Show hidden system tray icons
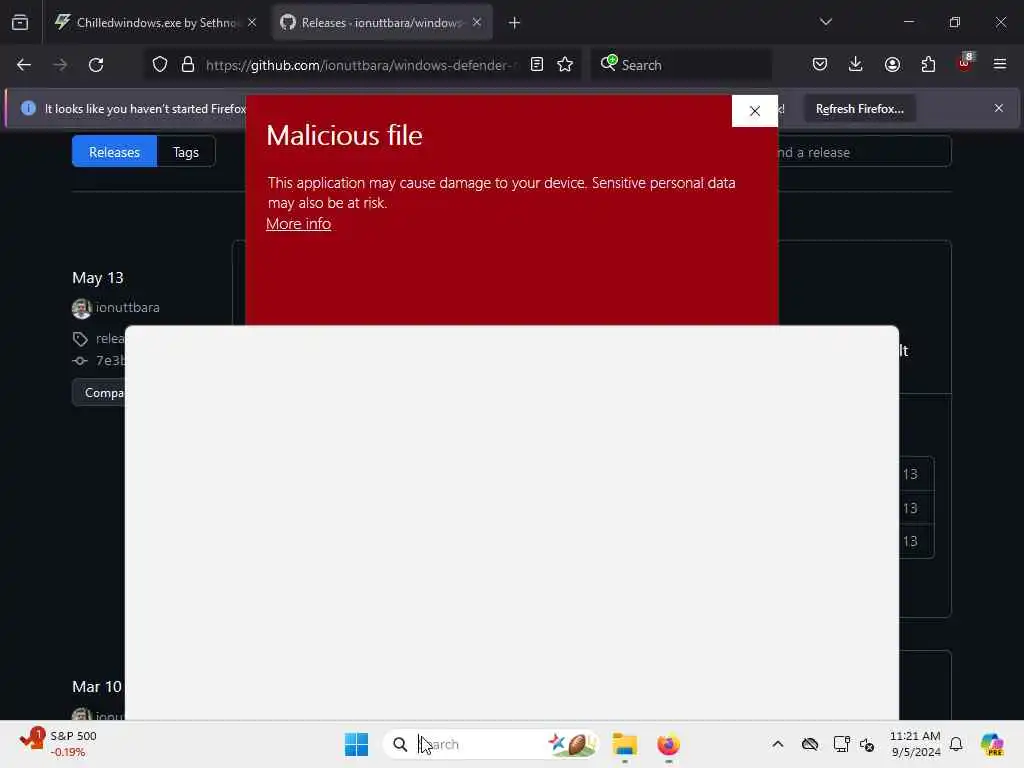The image size is (1024, 768). click(x=778, y=744)
